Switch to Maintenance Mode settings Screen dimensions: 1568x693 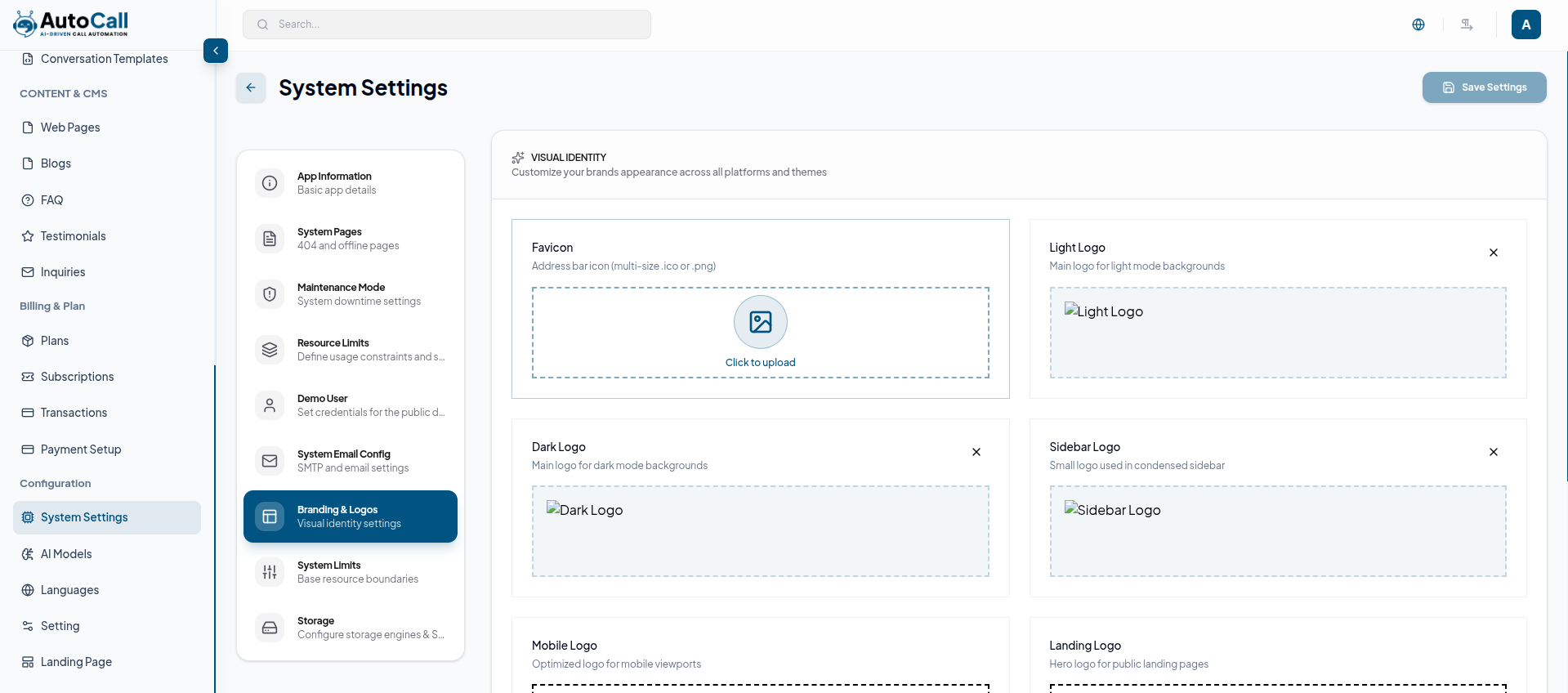point(351,294)
